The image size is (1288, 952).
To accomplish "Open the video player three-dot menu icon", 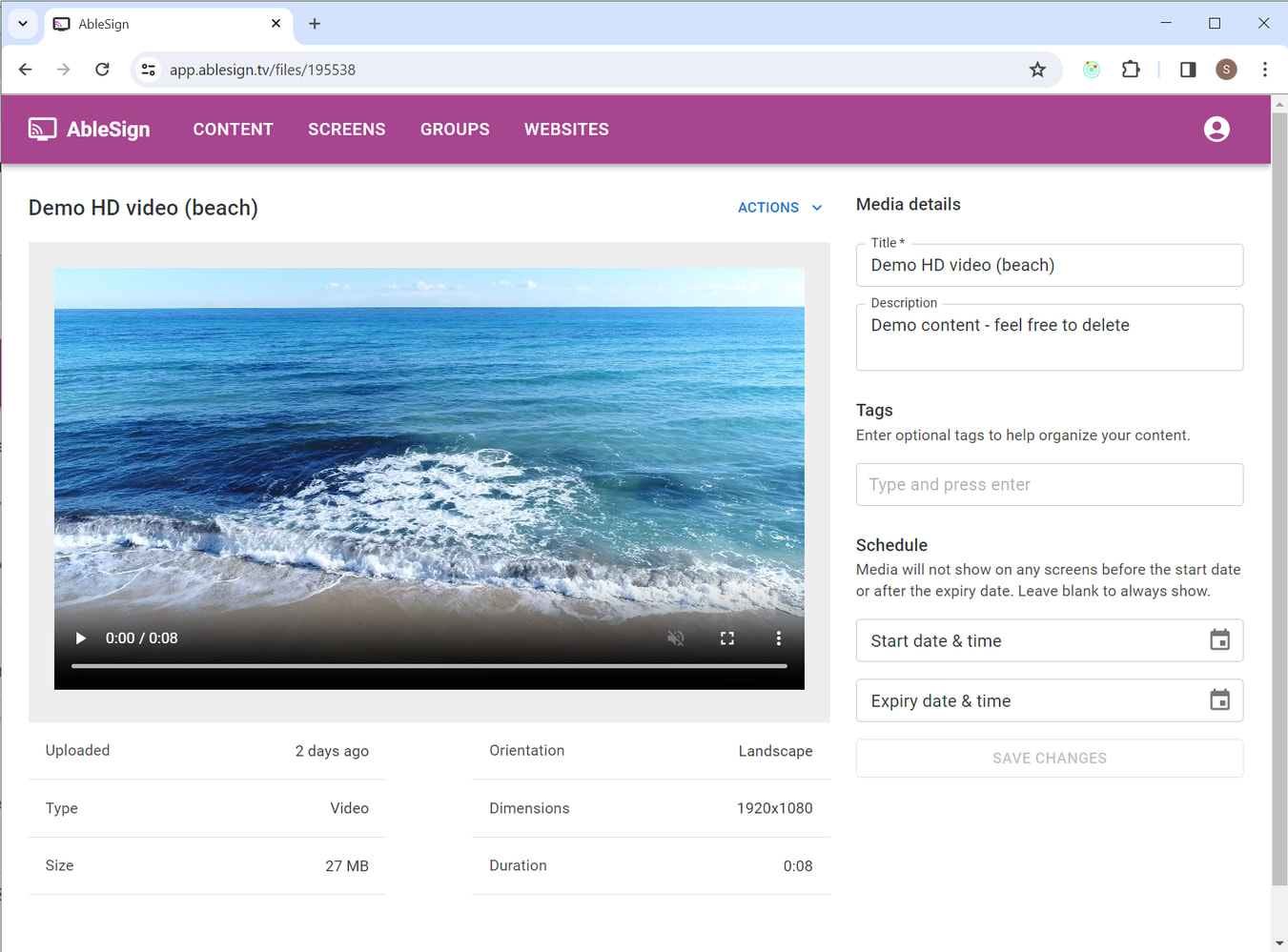I will (779, 638).
